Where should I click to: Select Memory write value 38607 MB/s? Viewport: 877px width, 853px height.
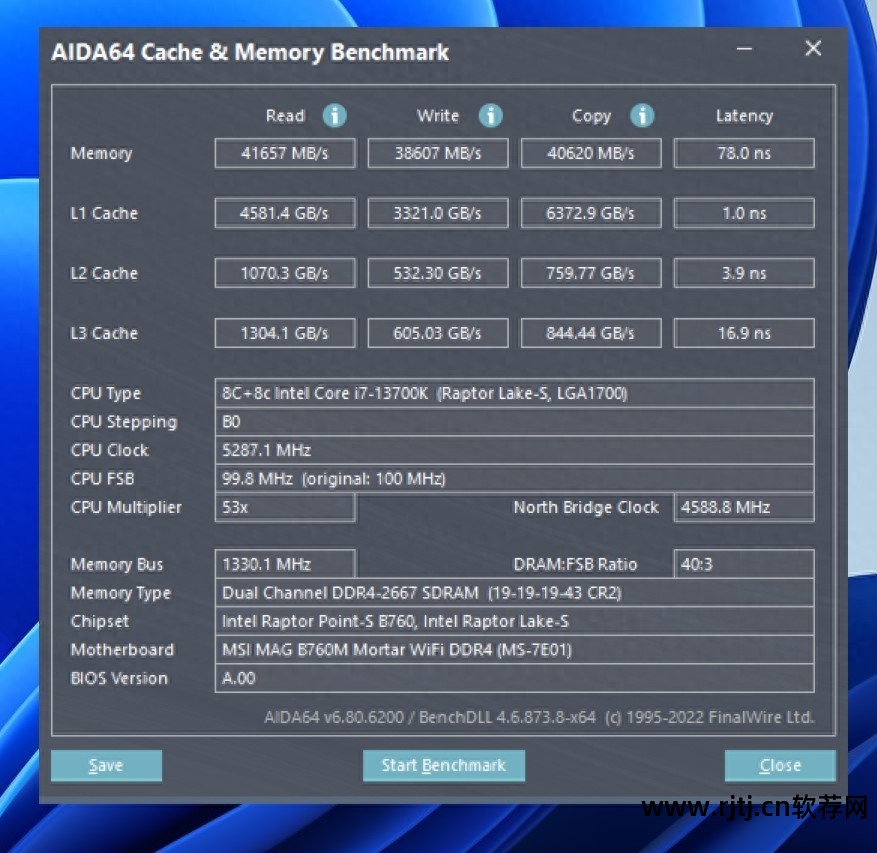438,153
